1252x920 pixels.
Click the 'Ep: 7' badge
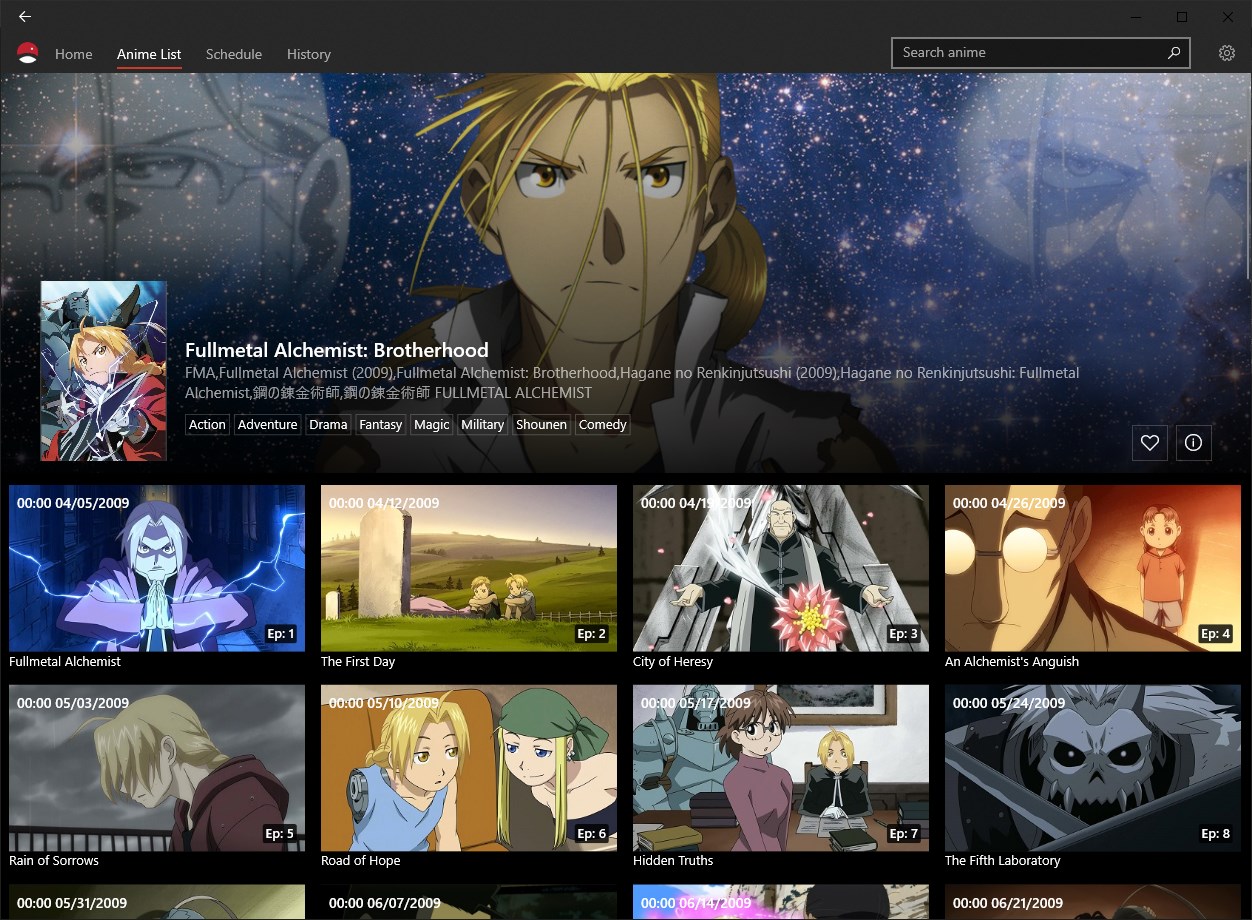[x=904, y=834]
